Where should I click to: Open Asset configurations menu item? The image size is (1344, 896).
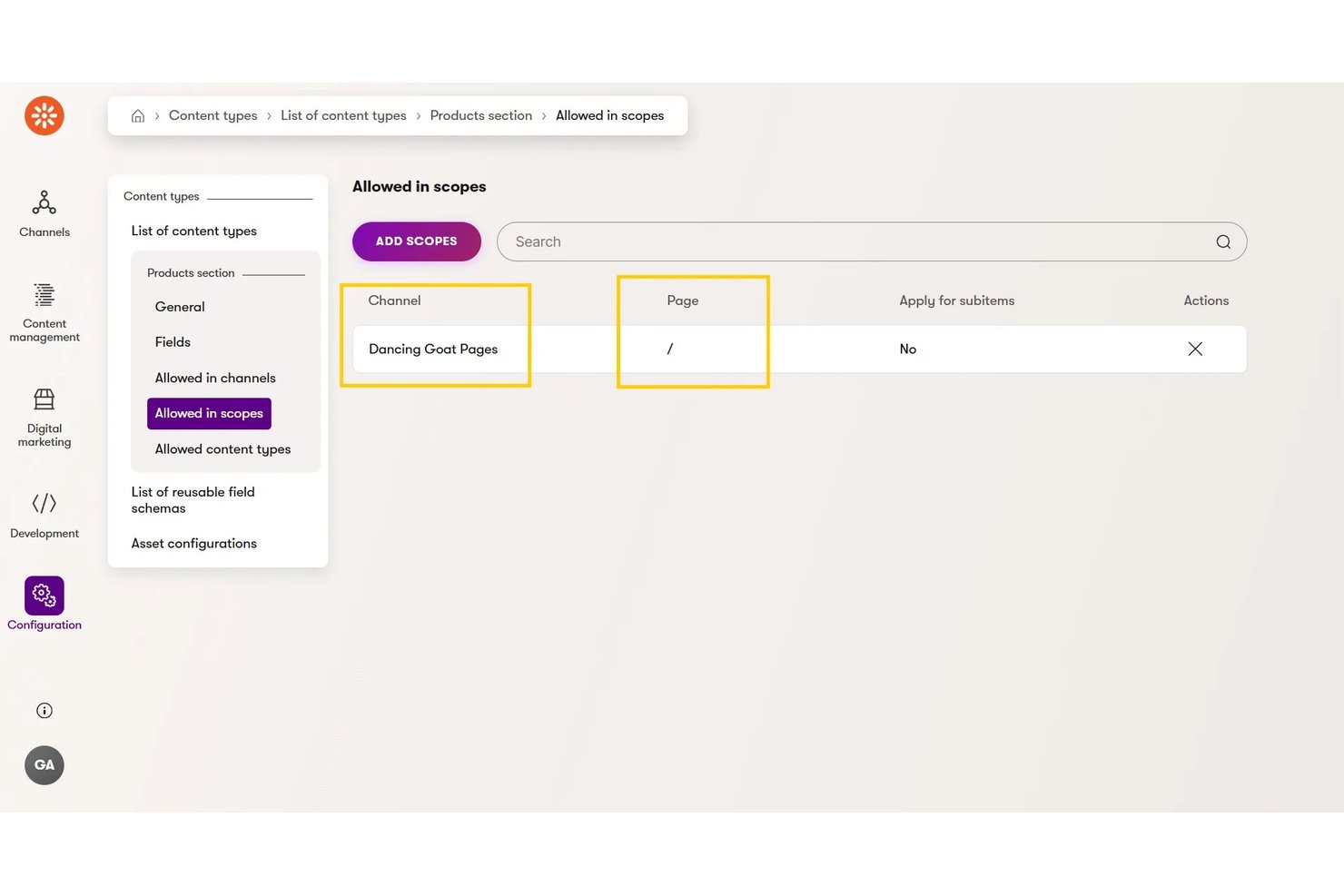point(194,544)
